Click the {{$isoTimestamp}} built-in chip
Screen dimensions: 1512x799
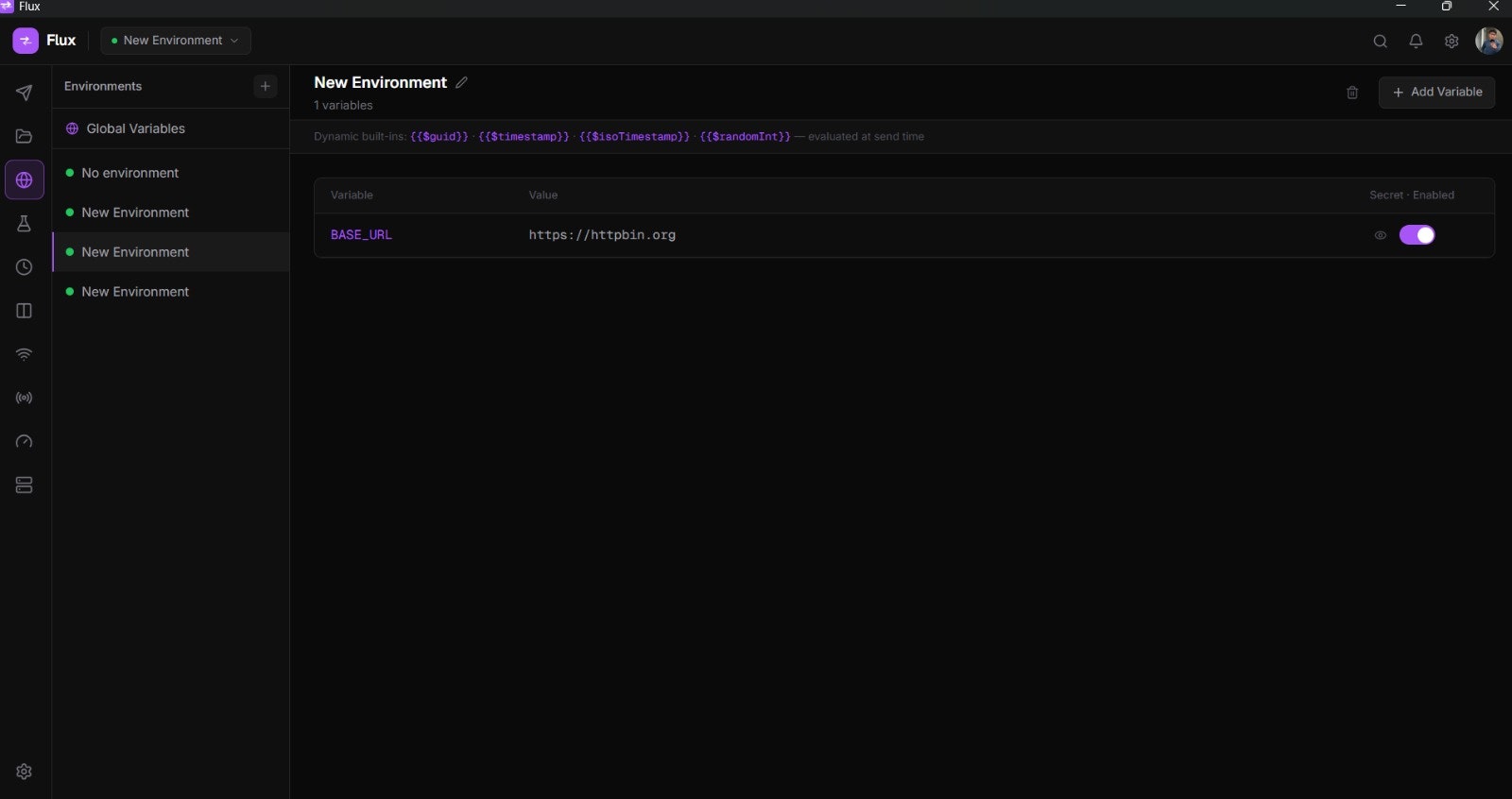click(x=634, y=137)
